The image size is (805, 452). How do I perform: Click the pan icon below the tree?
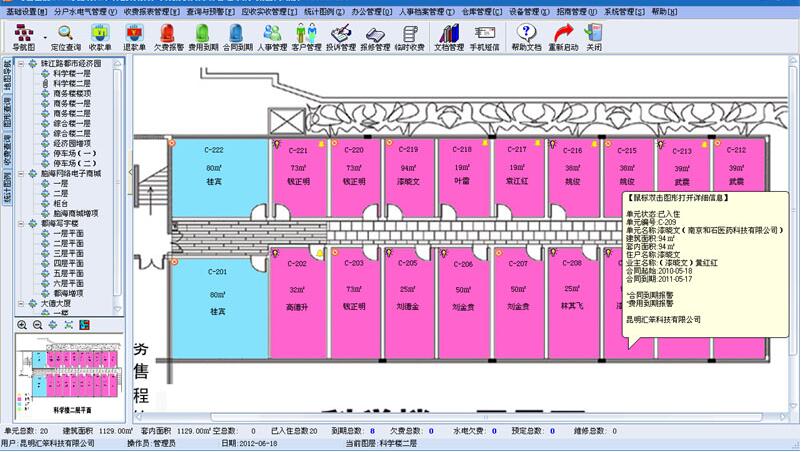[x=53, y=325]
